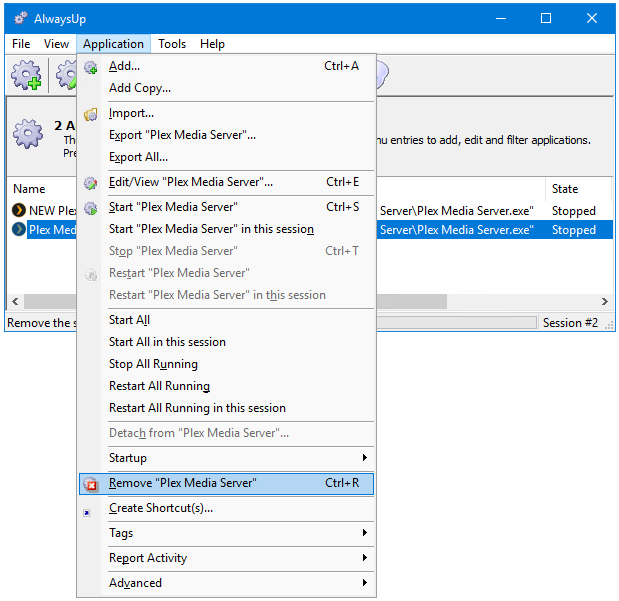
Task: Select Restart All Running in this session
Action: click(x=226, y=408)
